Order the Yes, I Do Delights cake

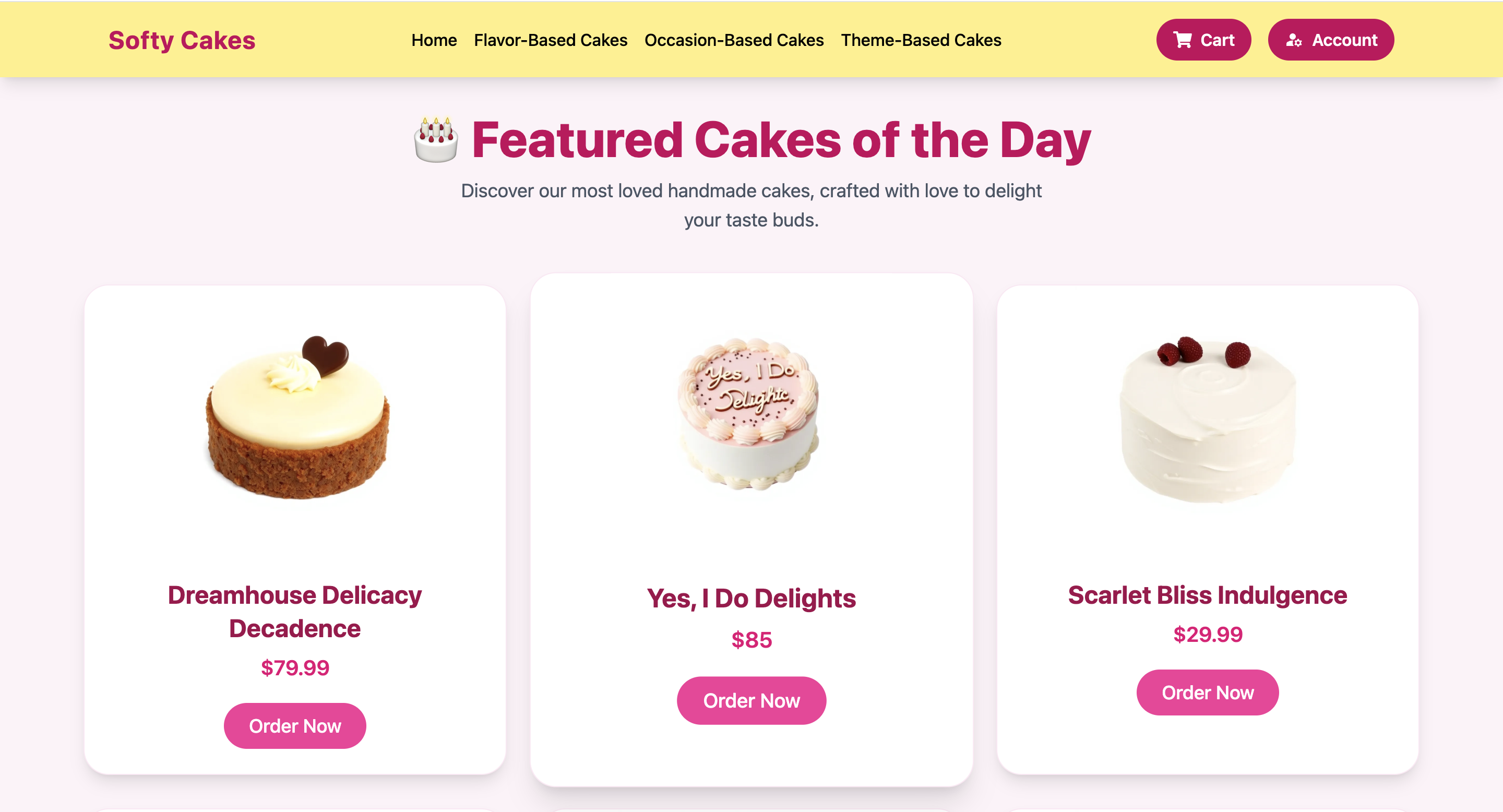pyautogui.click(x=751, y=700)
